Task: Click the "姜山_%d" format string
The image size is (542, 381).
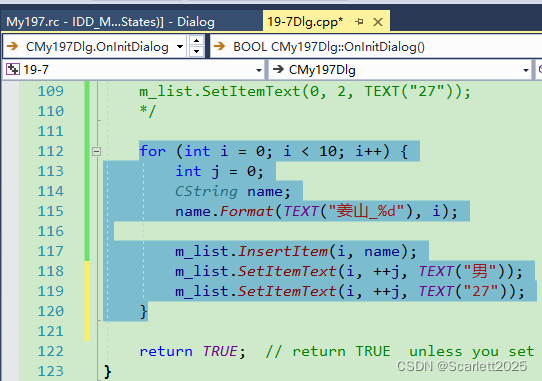Action: click(366, 211)
